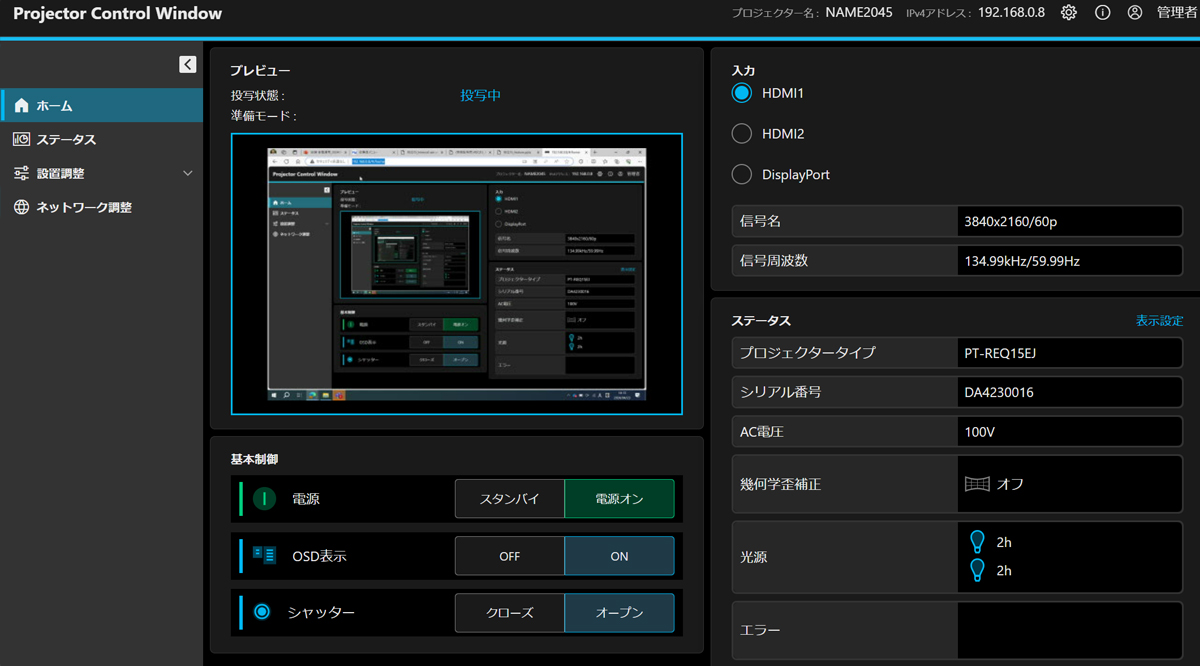Screen dimensions: 1200x666
Task: Open settings via the gear icon
Action: coord(1069,13)
